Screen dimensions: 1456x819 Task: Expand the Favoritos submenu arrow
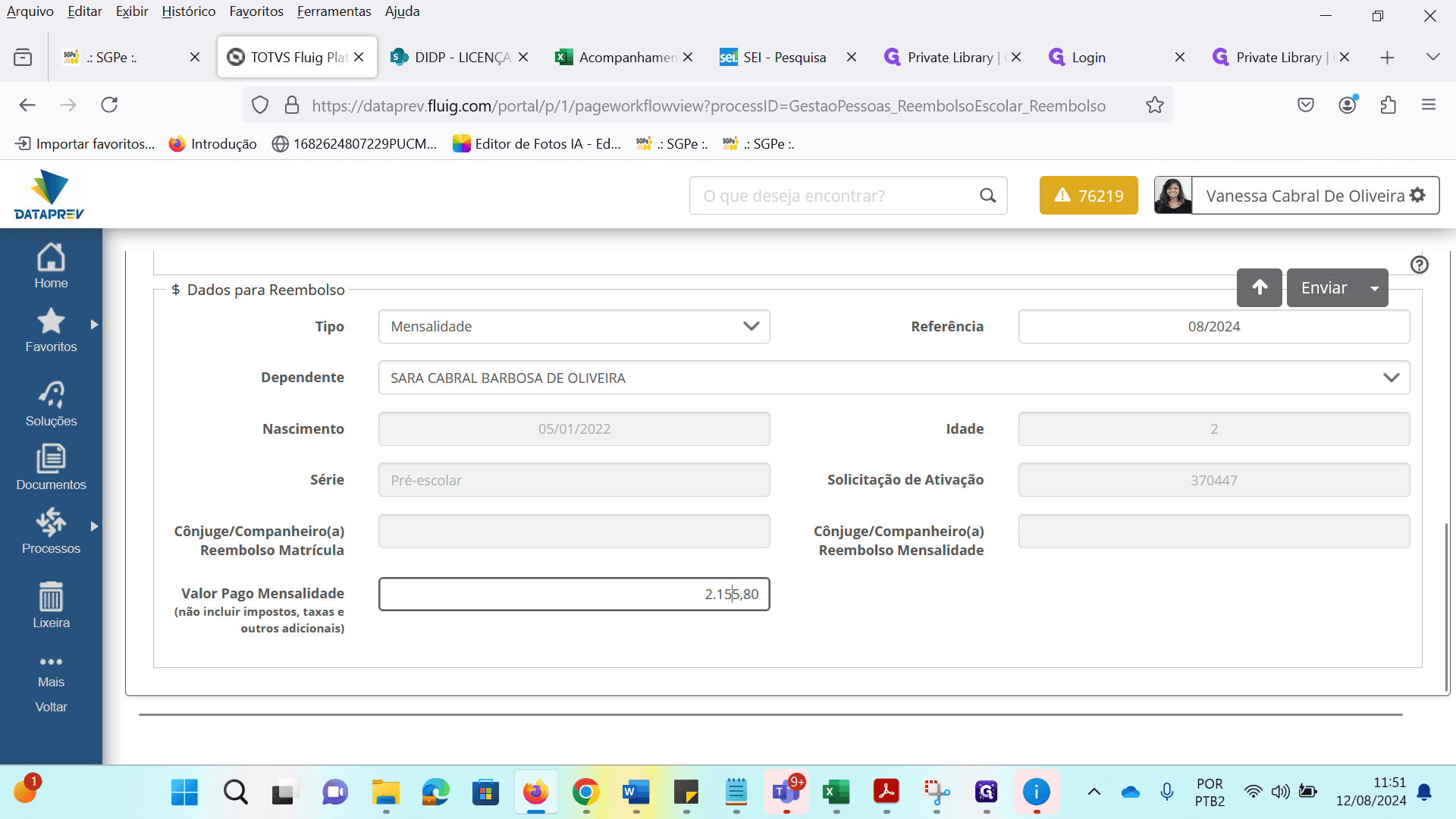click(x=94, y=325)
